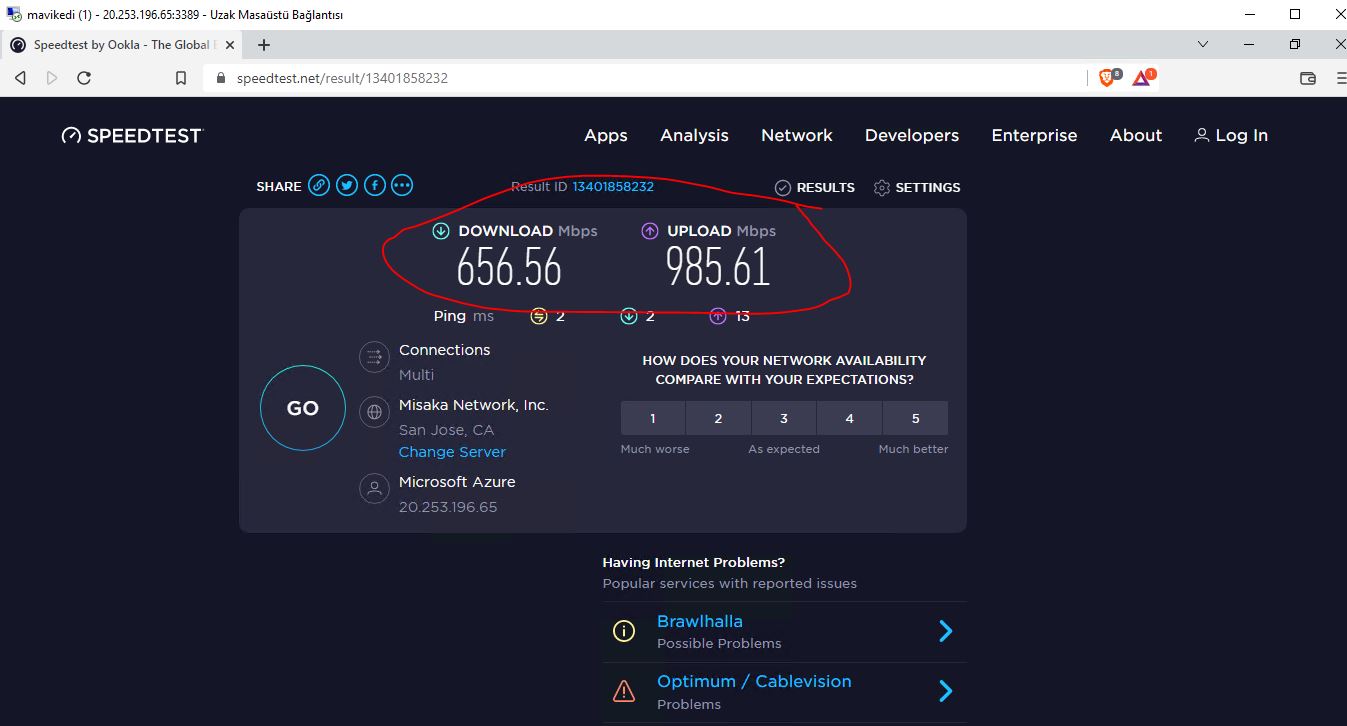The height and width of the screenshot is (726, 1347).
Task: Open the Brave Wallet icon
Action: pyautogui.click(x=1307, y=78)
